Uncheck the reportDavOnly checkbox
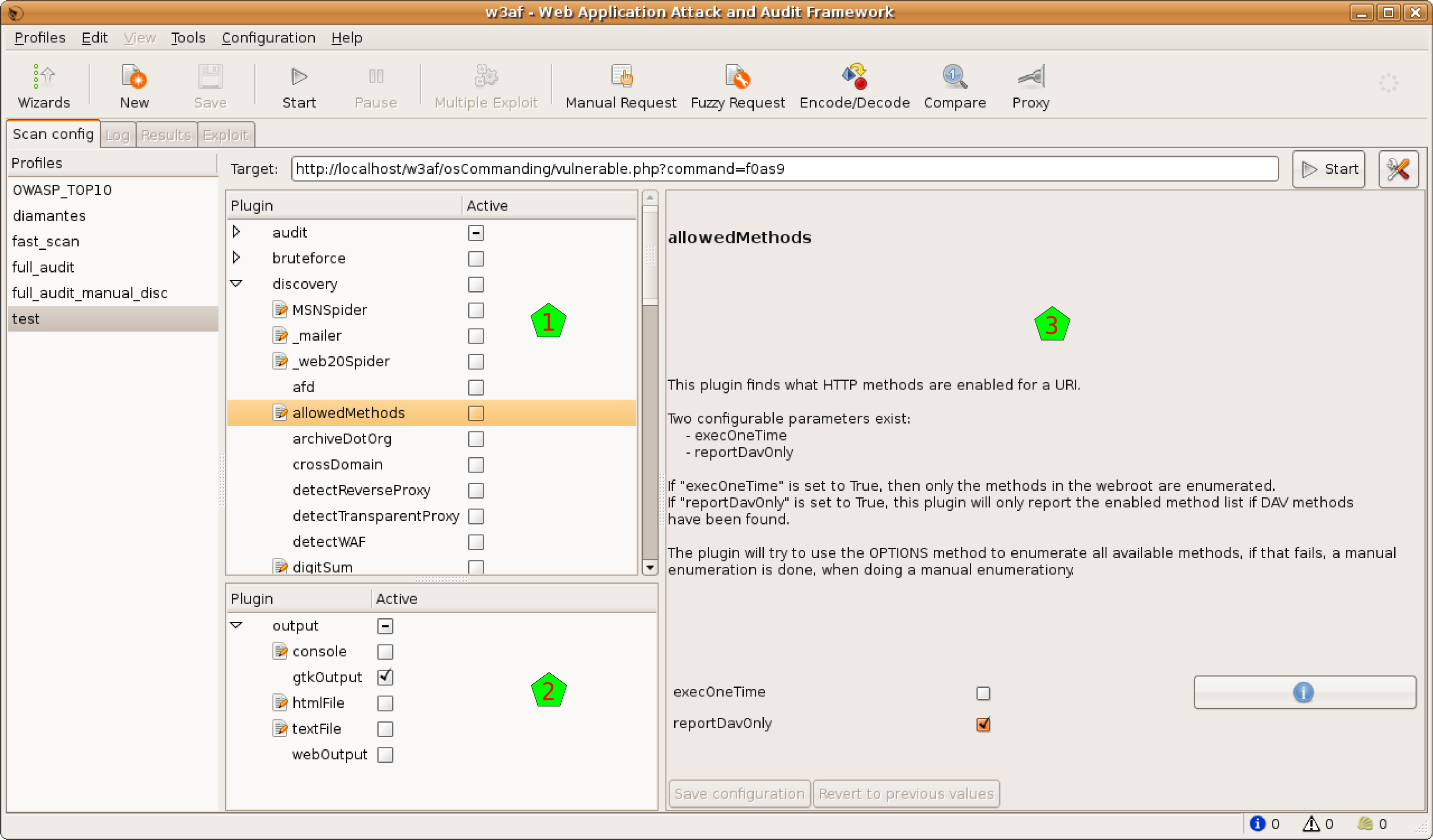This screenshot has height=840, width=1433. click(983, 724)
